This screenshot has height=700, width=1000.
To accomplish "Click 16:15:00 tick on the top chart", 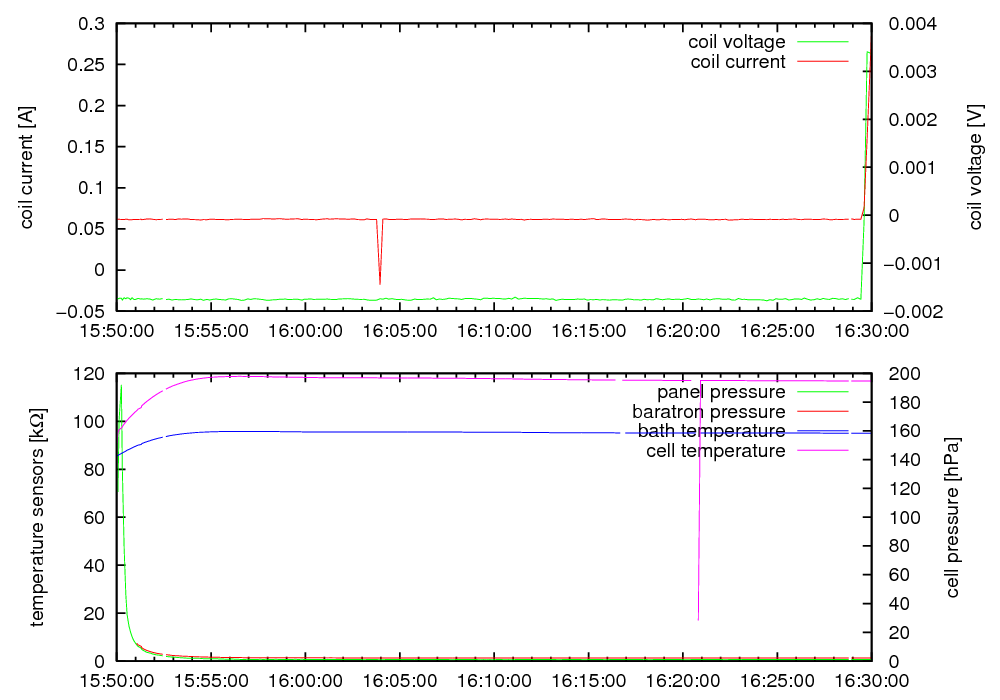I will tap(589, 330).
